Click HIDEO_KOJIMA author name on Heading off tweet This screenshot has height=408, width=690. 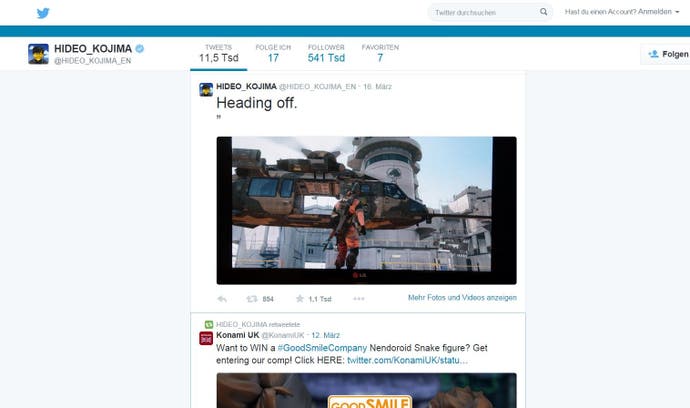point(246,86)
